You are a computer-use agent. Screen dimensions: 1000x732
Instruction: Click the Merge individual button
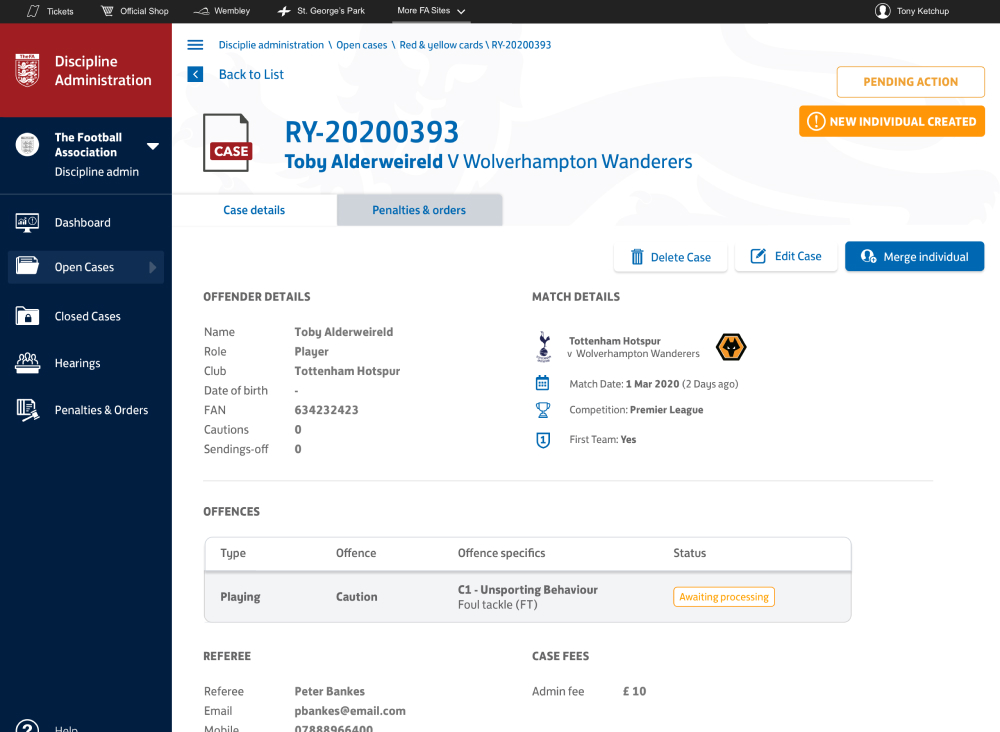pyautogui.click(x=914, y=257)
